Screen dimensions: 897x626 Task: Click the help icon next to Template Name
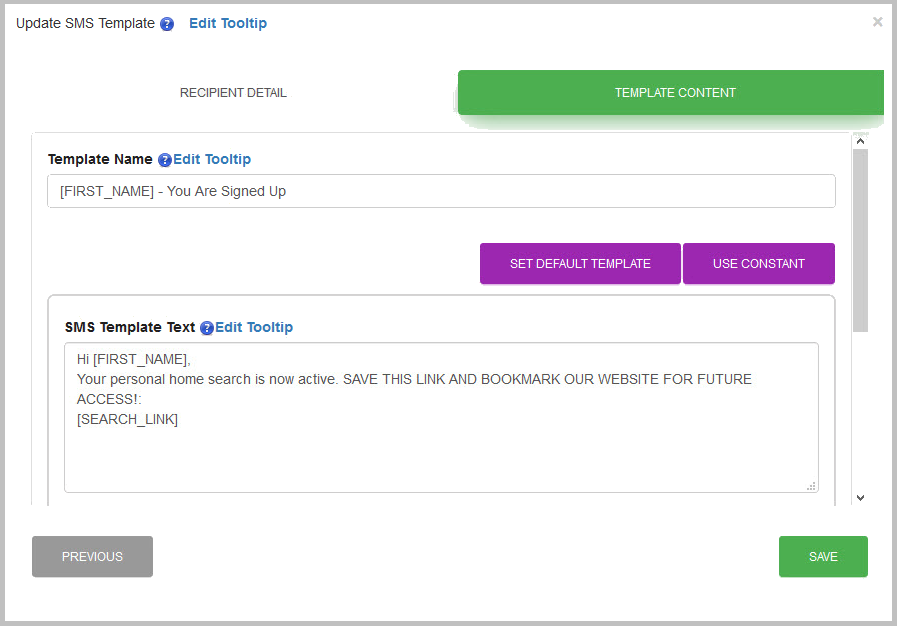click(x=165, y=160)
